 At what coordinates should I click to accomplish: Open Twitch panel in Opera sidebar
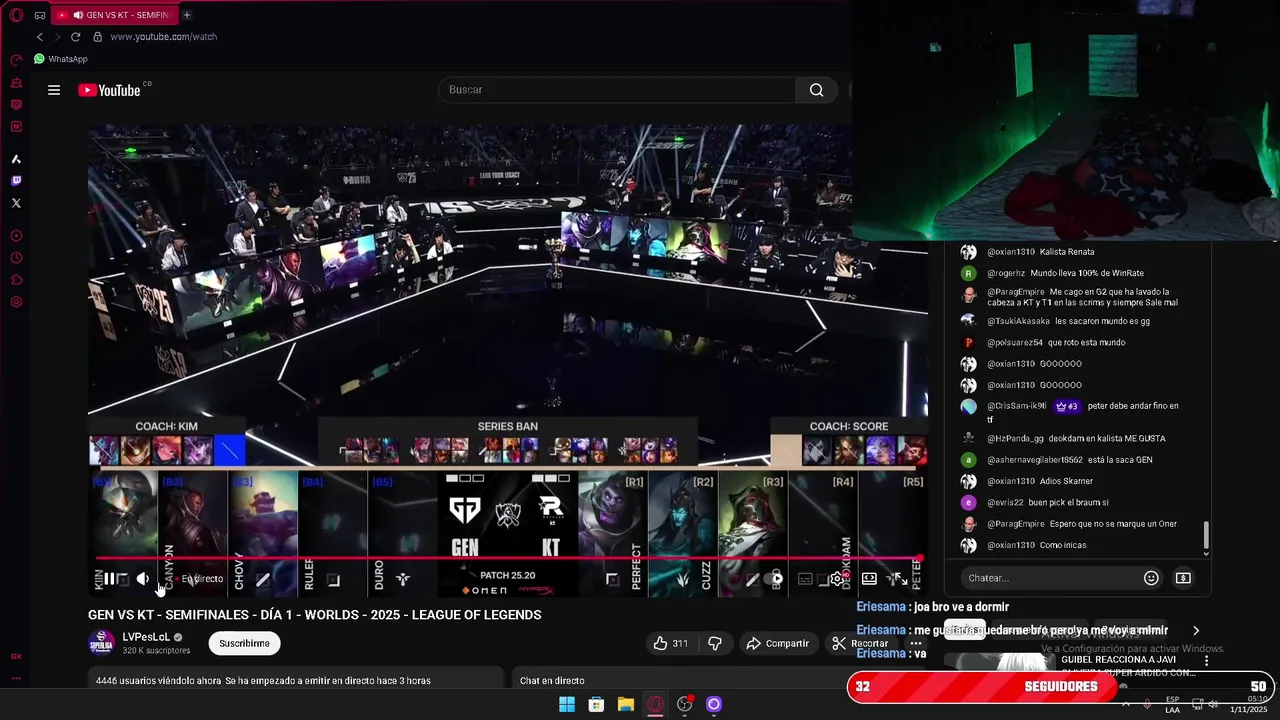(x=16, y=181)
